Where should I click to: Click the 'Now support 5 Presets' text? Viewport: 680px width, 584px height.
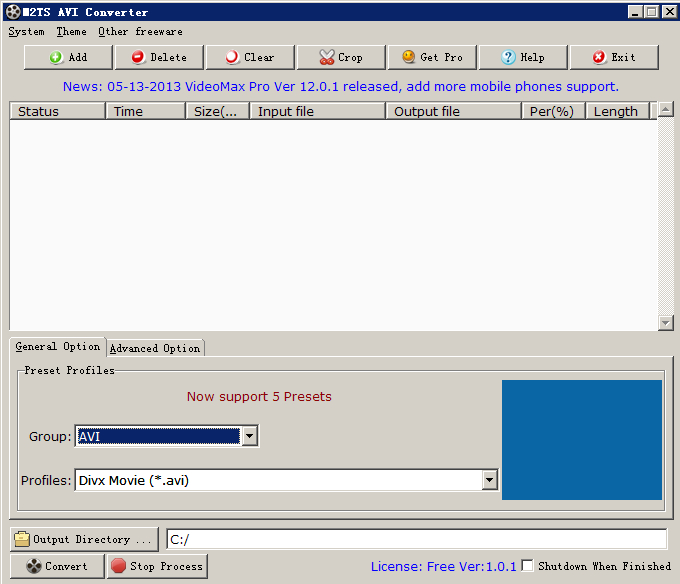coord(259,396)
